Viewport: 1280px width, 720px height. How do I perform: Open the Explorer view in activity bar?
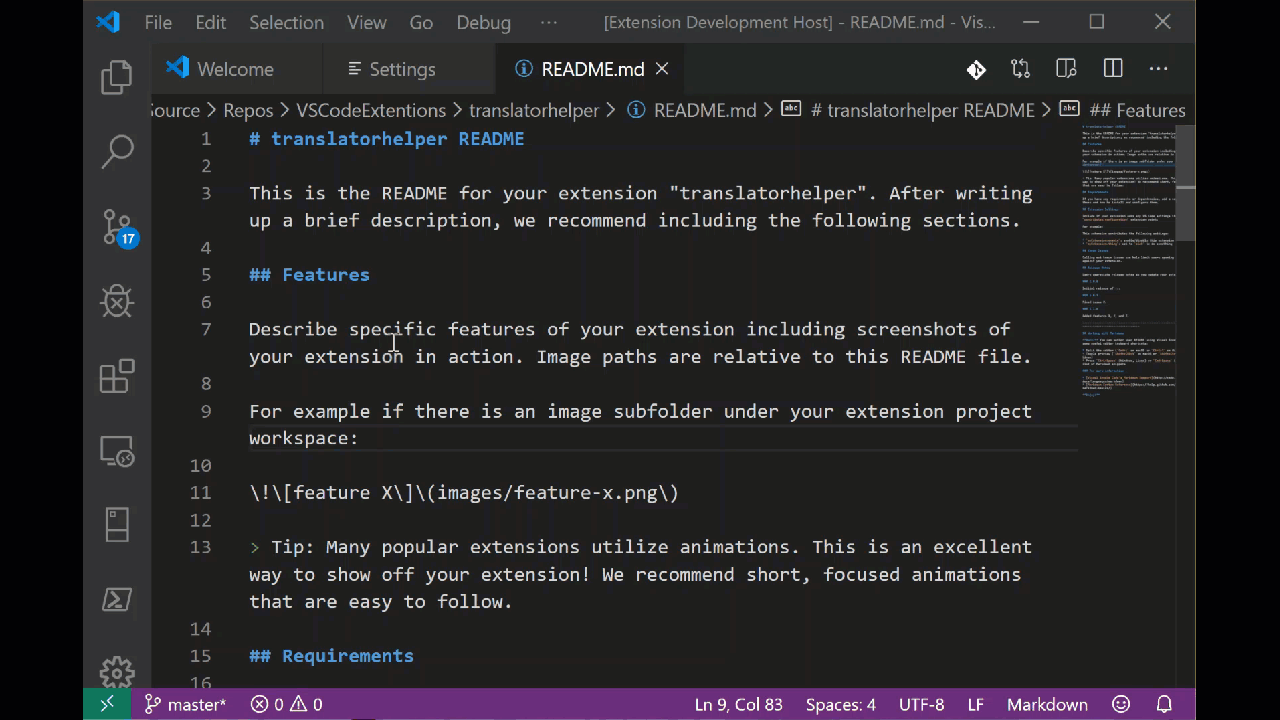[x=117, y=78]
